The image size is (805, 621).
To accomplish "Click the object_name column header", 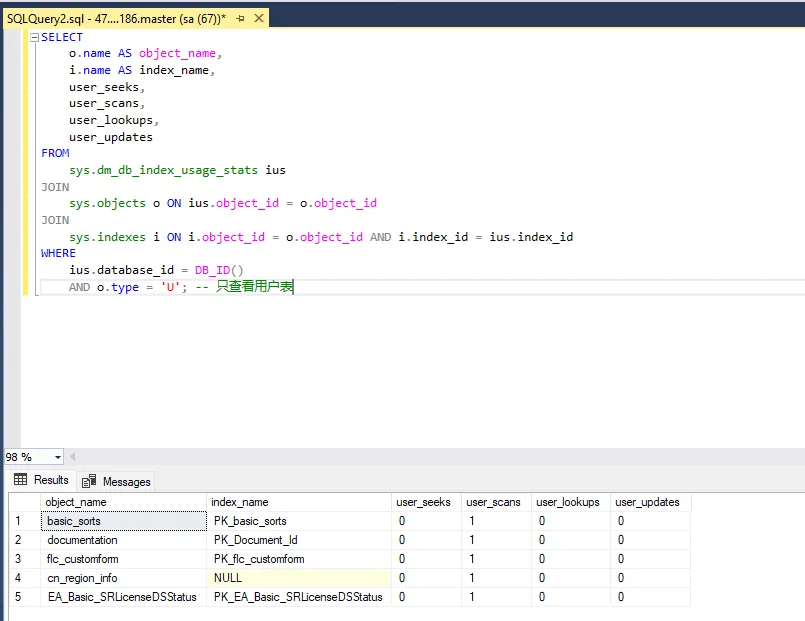I will pos(76,502).
